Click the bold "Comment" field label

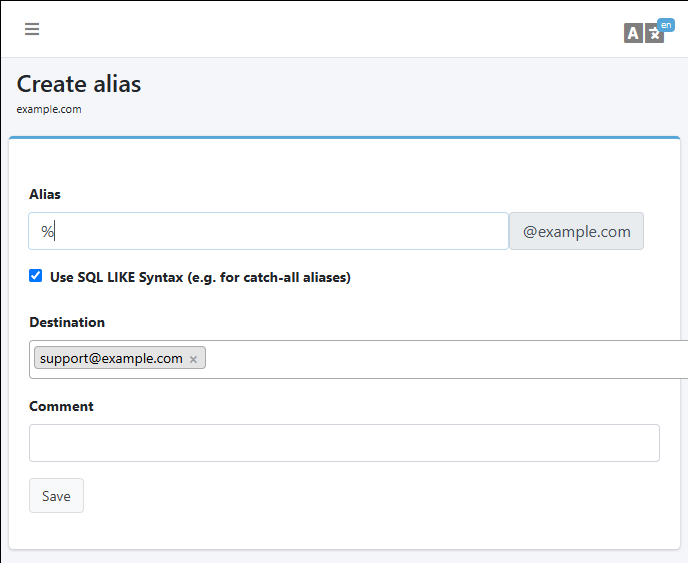61,406
